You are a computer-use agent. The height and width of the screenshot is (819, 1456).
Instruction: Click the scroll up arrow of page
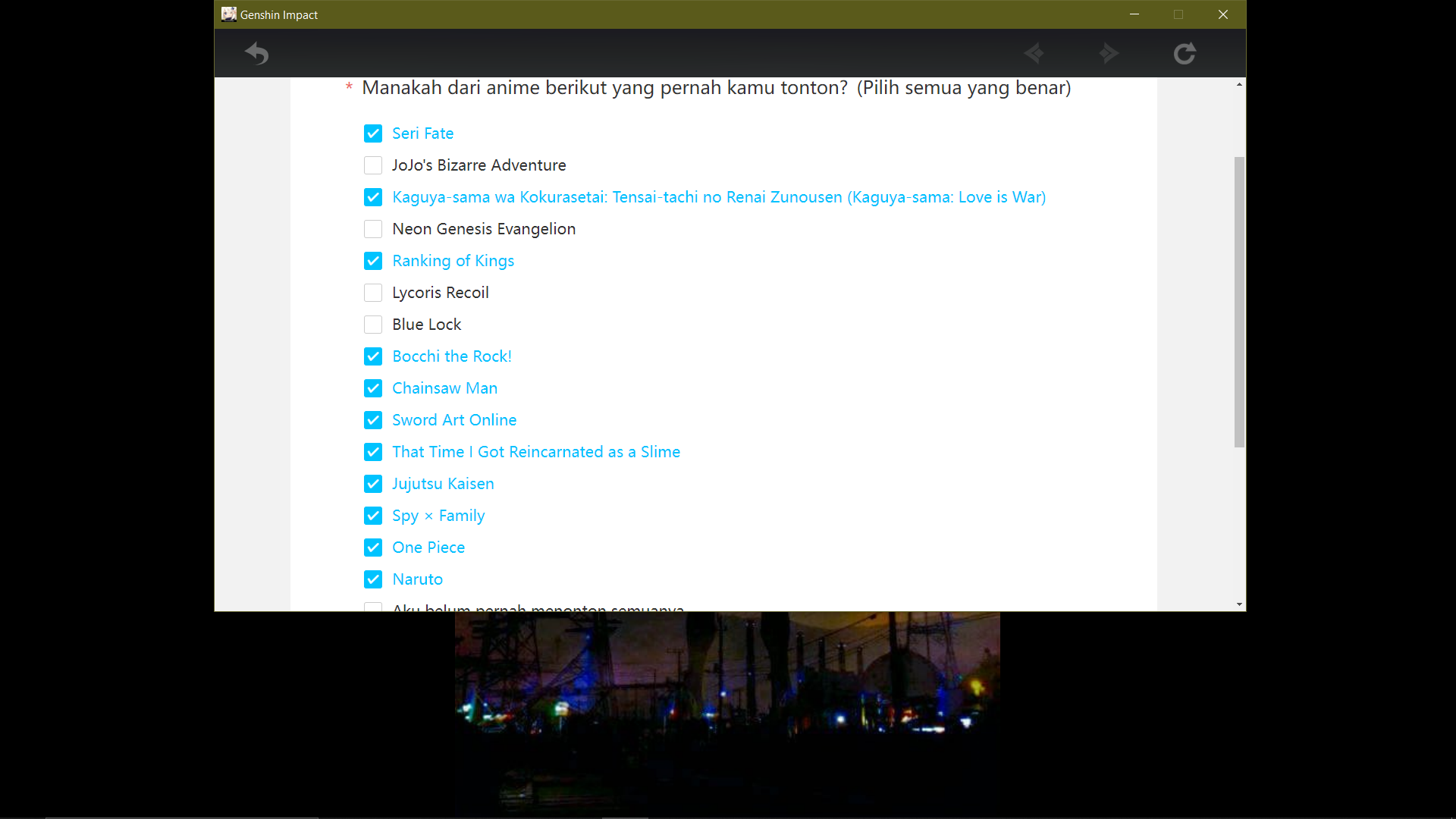[1239, 84]
